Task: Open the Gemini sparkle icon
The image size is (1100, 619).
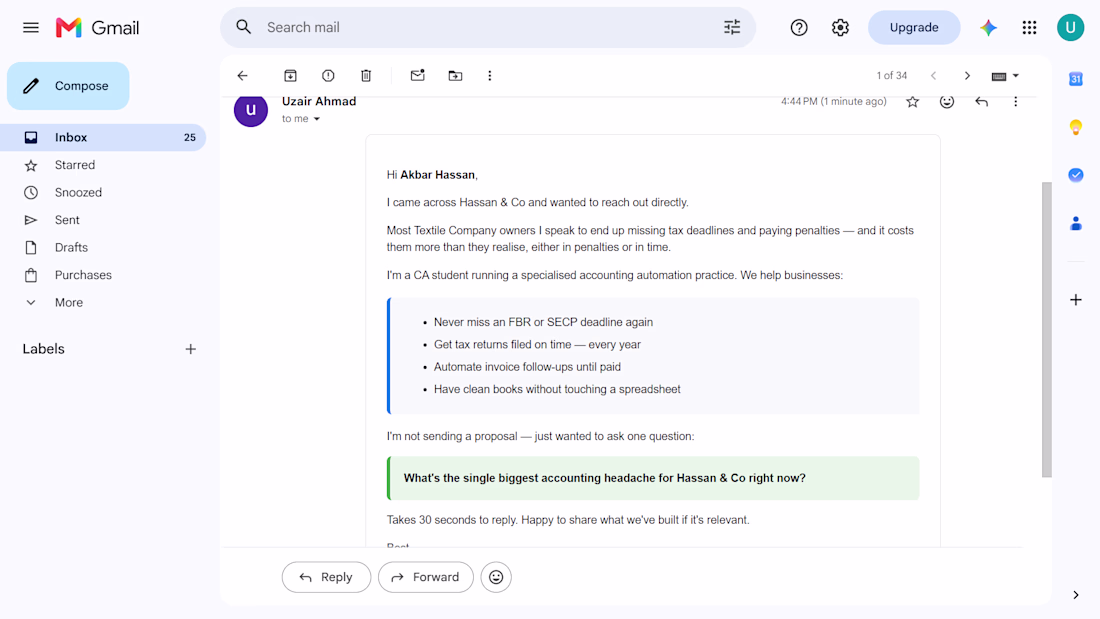Action: click(x=988, y=27)
